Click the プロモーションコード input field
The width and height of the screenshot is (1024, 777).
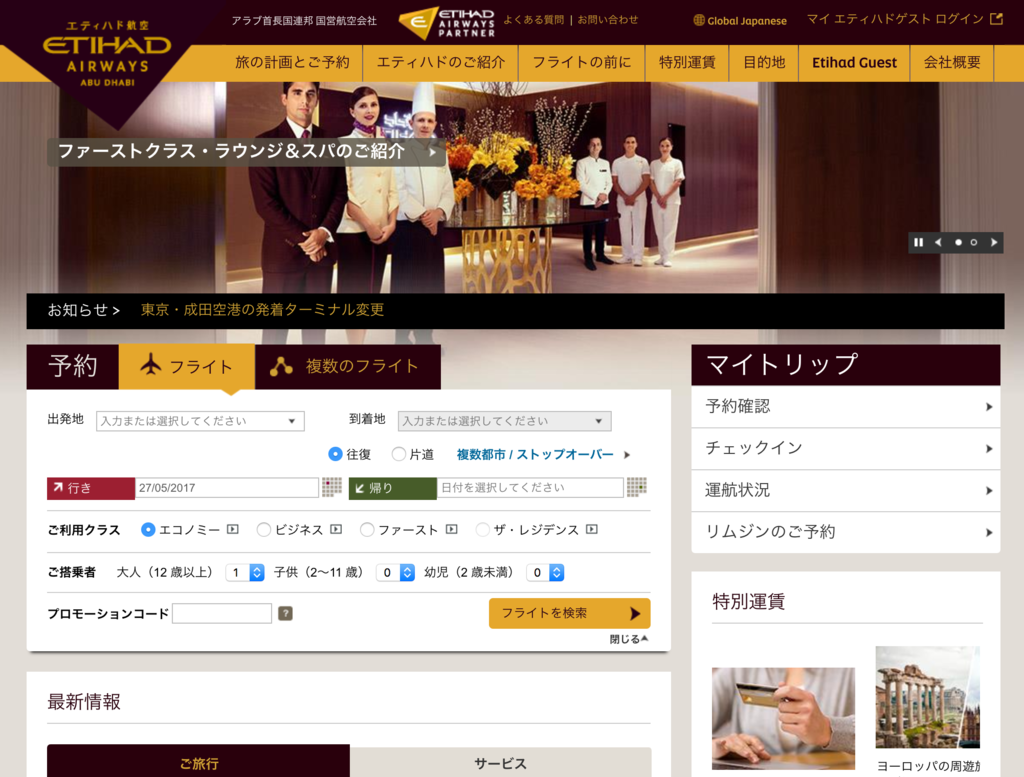pyautogui.click(x=222, y=613)
